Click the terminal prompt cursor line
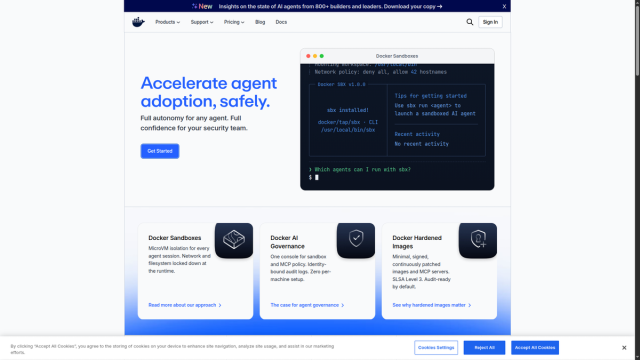This screenshot has width=640, height=360. click(313, 177)
